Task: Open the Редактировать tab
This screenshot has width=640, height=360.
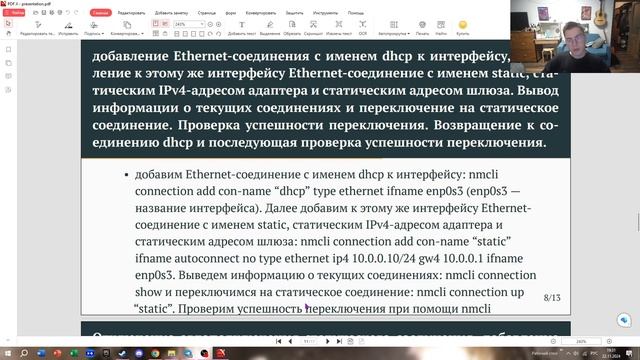Action: coord(131,13)
